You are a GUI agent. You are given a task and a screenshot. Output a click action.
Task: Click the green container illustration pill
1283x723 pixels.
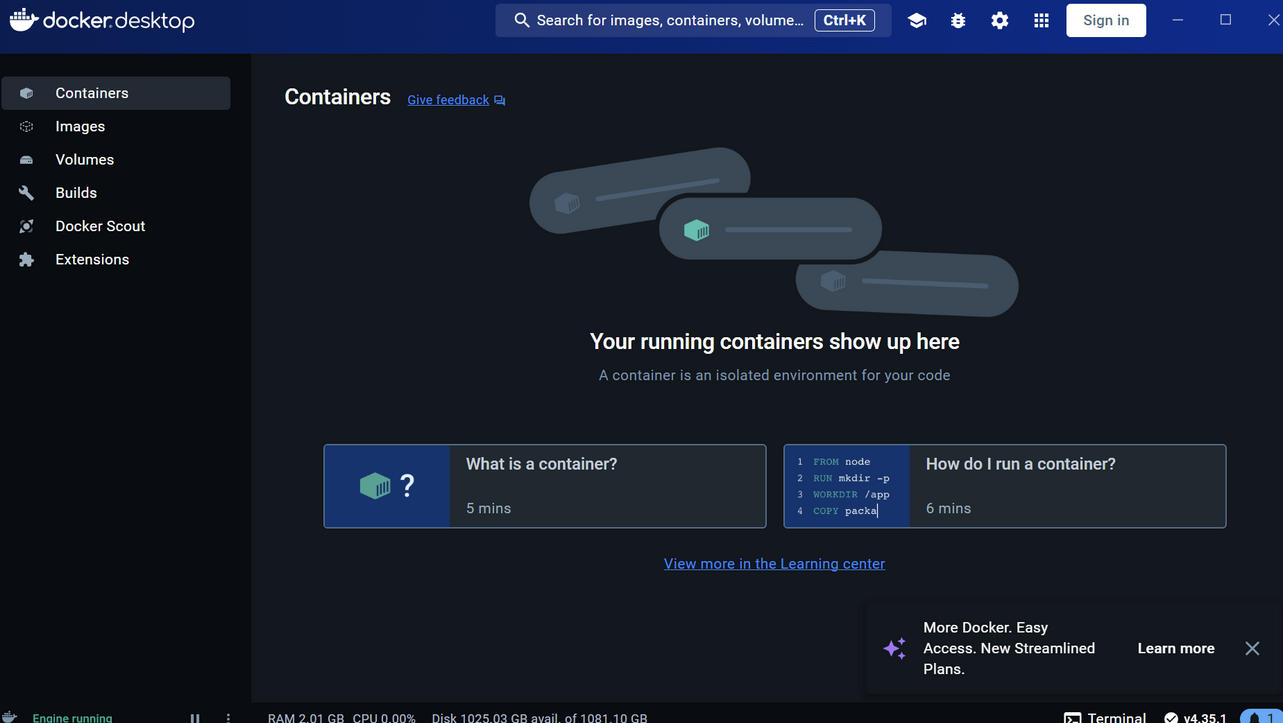click(x=770, y=229)
